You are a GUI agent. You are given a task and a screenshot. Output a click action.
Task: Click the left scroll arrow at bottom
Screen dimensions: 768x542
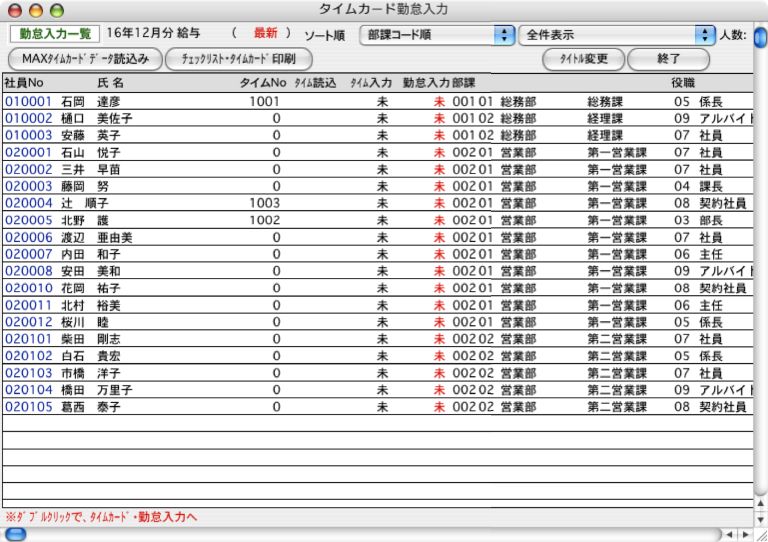(x=728, y=535)
